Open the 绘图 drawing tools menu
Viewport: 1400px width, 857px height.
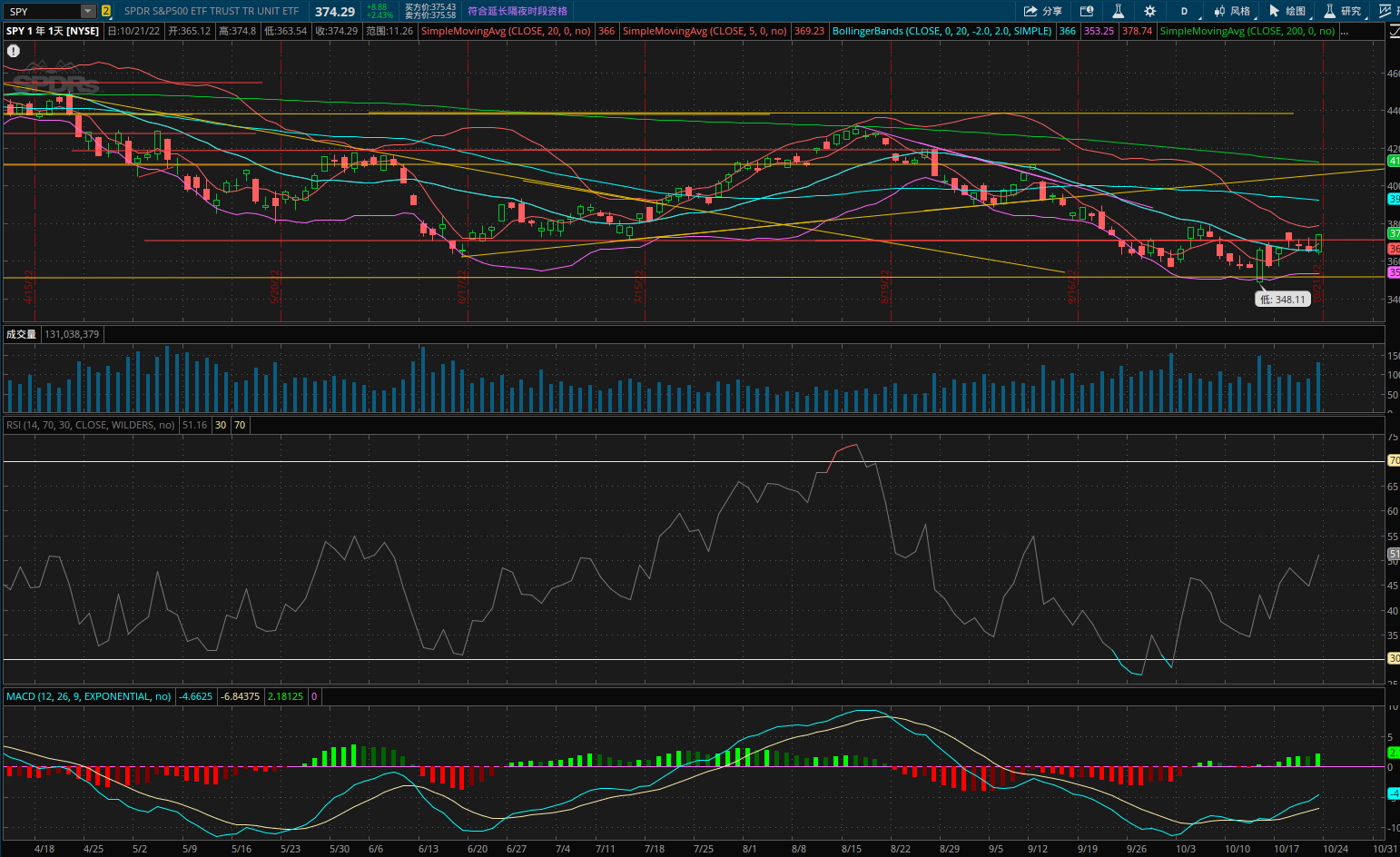[1287, 11]
